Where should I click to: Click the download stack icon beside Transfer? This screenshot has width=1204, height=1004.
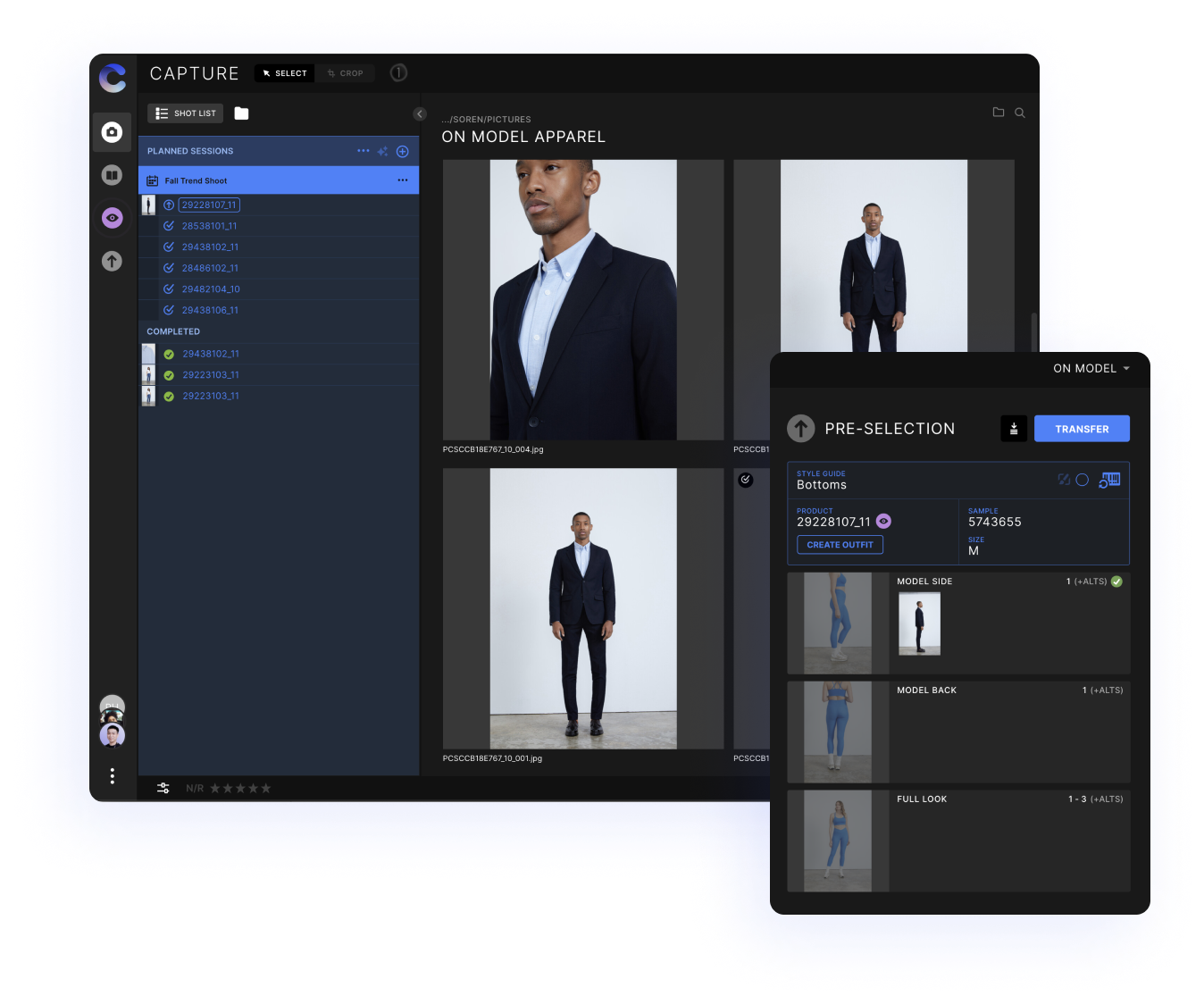coord(1014,429)
